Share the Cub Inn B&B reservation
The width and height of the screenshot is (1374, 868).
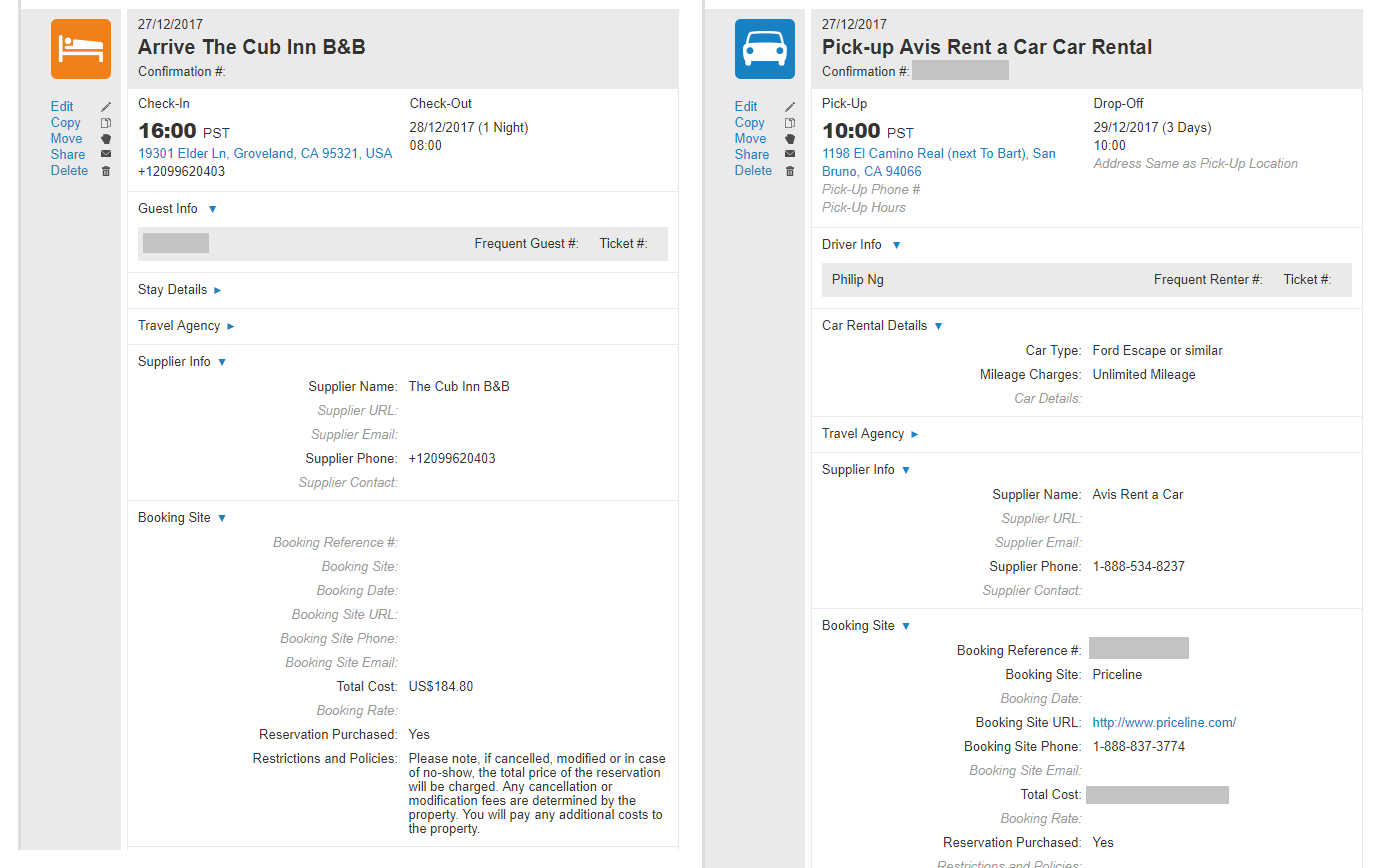click(68, 154)
